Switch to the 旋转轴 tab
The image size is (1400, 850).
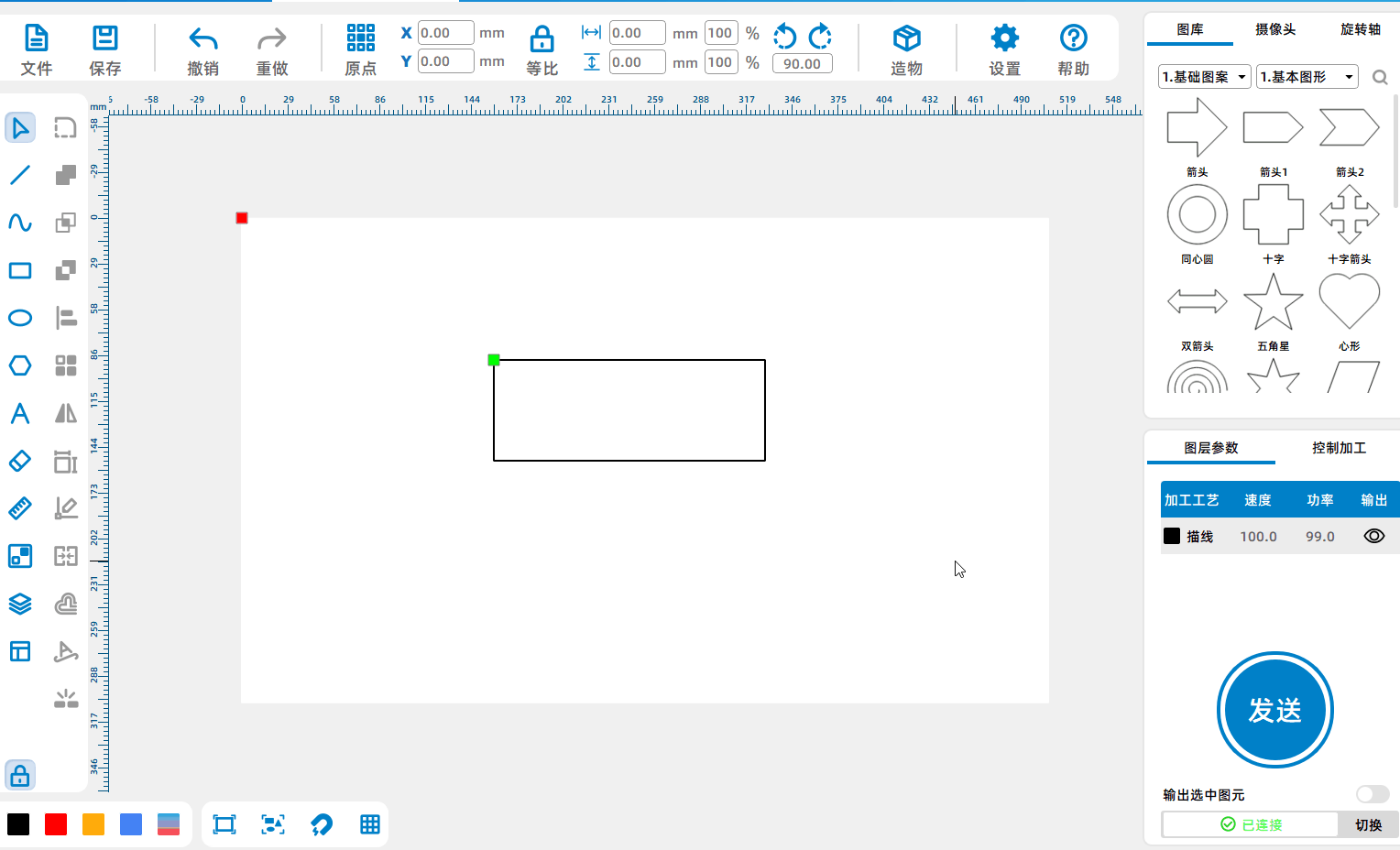coord(1361,29)
